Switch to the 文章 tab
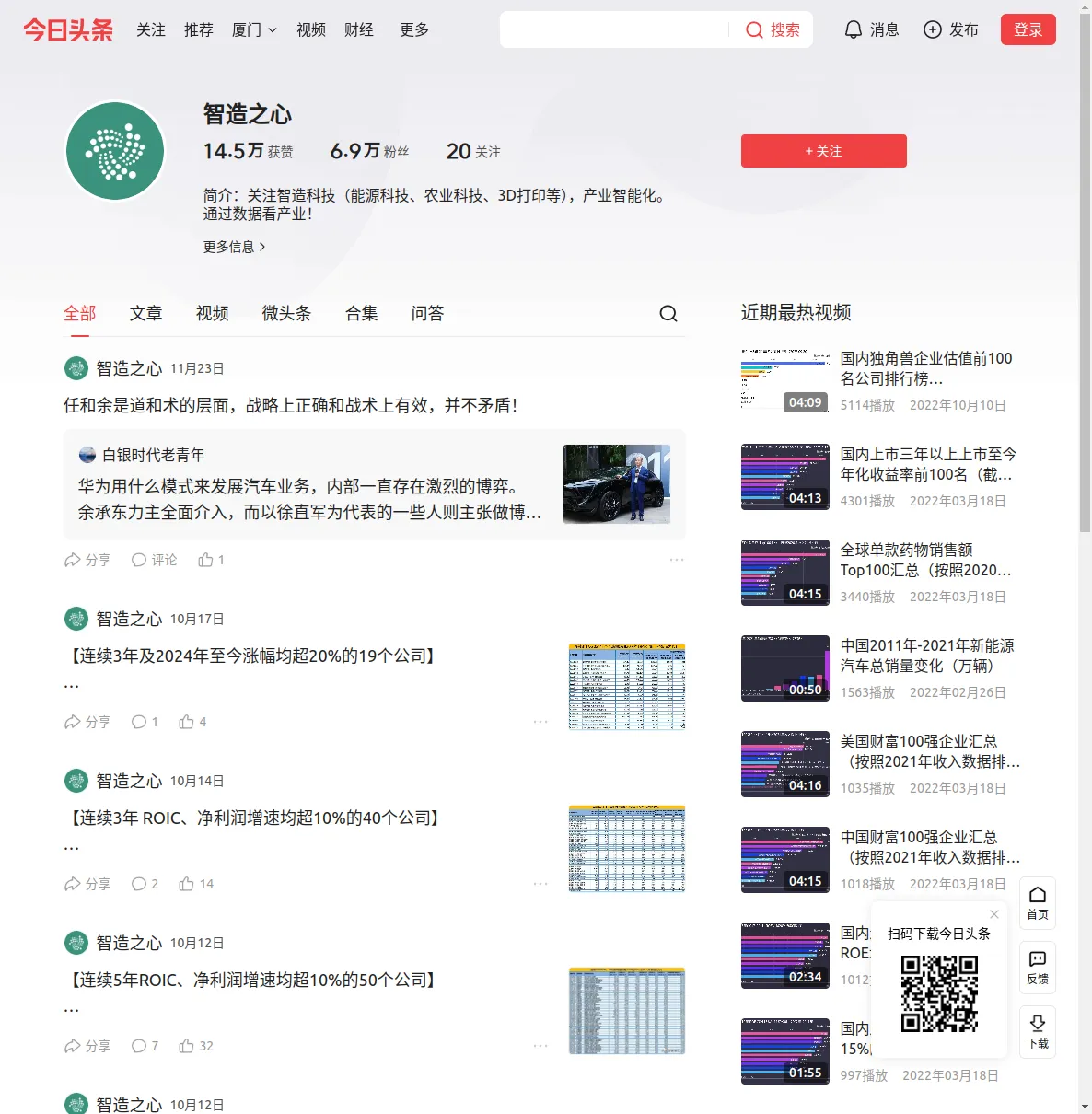Viewport: 1092px width, 1114px height. 146,314
